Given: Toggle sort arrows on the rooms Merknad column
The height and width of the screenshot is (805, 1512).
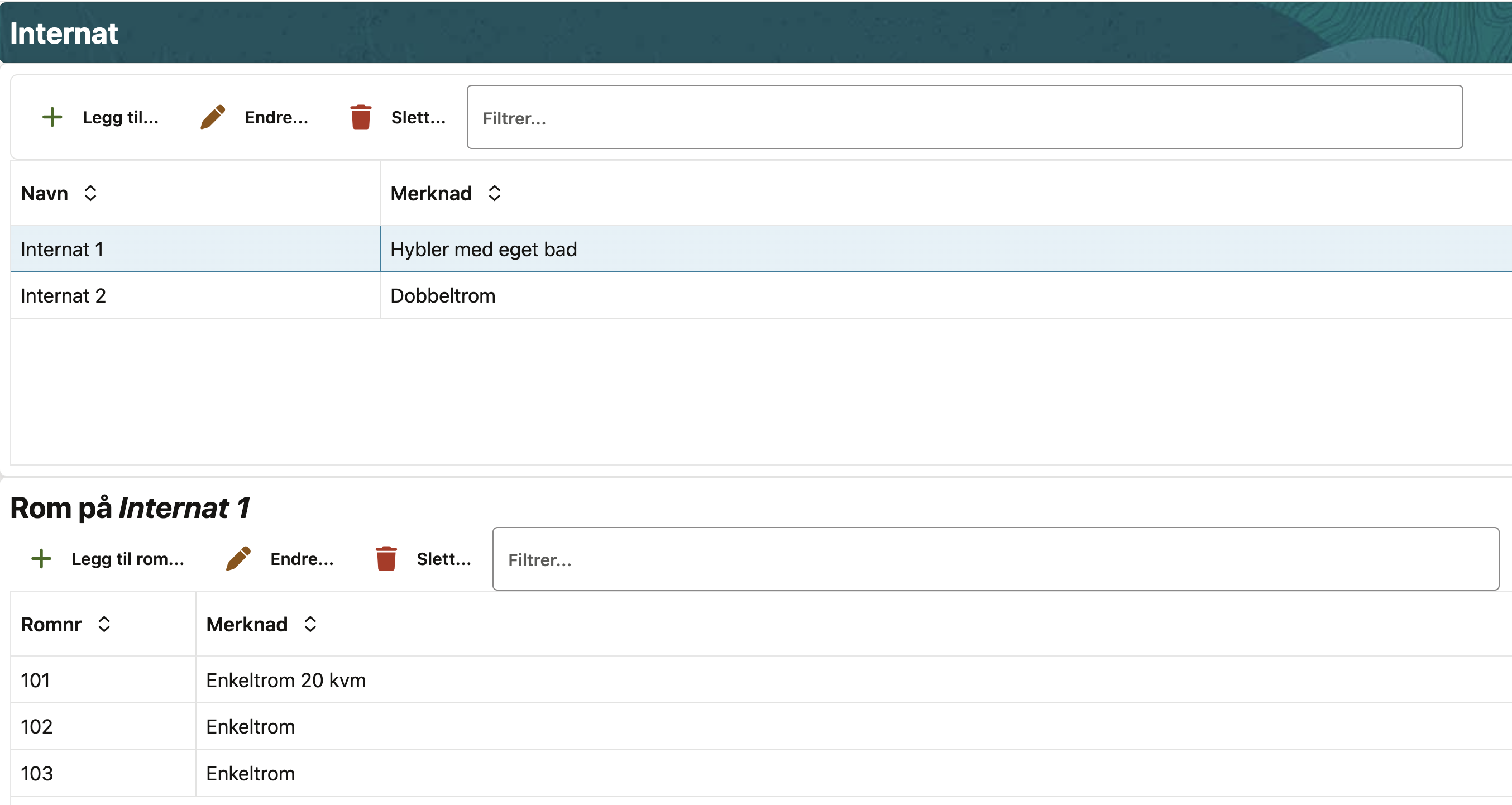Looking at the screenshot, I should [x=310, y=624].
